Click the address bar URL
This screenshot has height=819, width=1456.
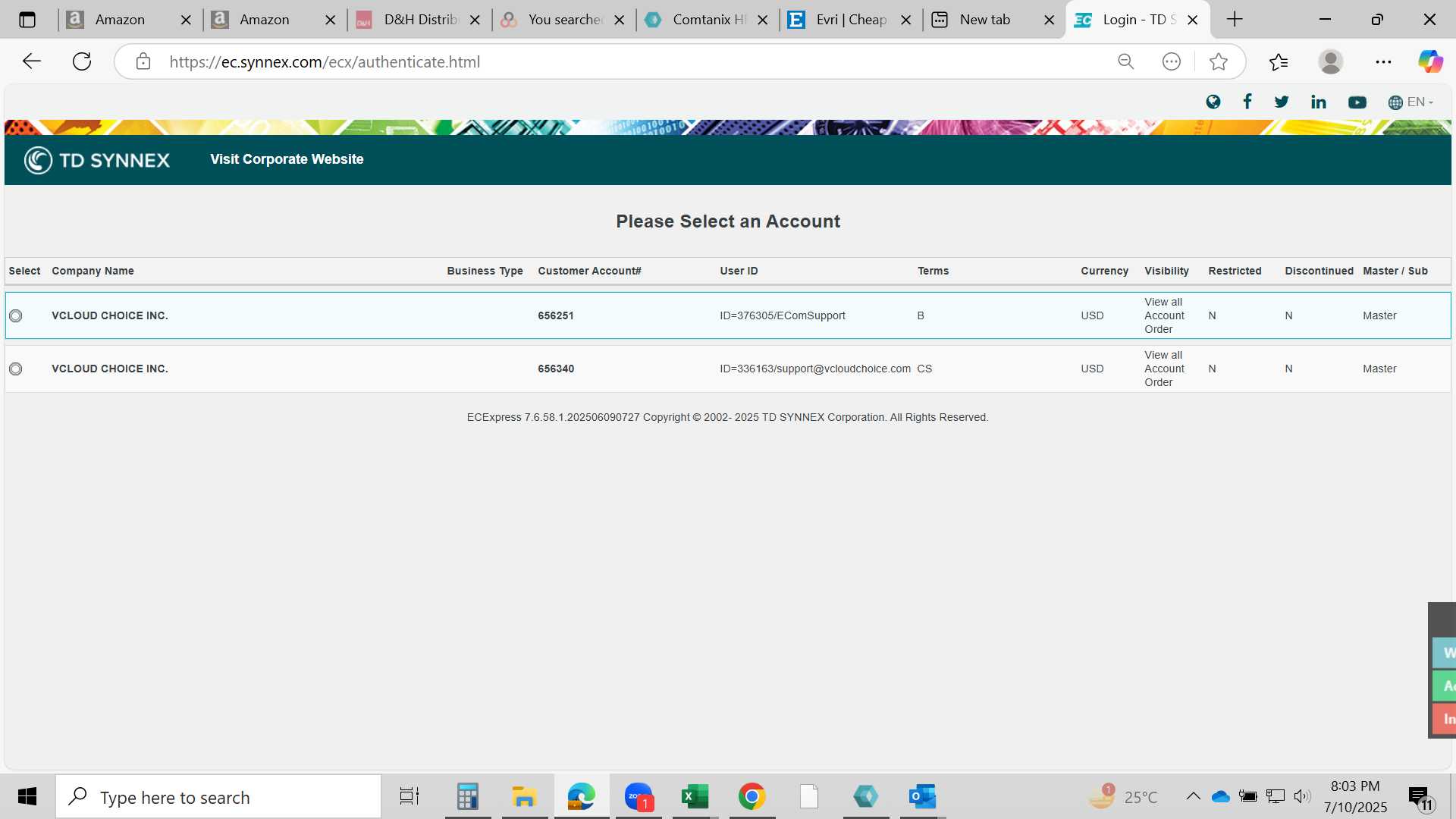pyautogui.click(x=325, y=62)
